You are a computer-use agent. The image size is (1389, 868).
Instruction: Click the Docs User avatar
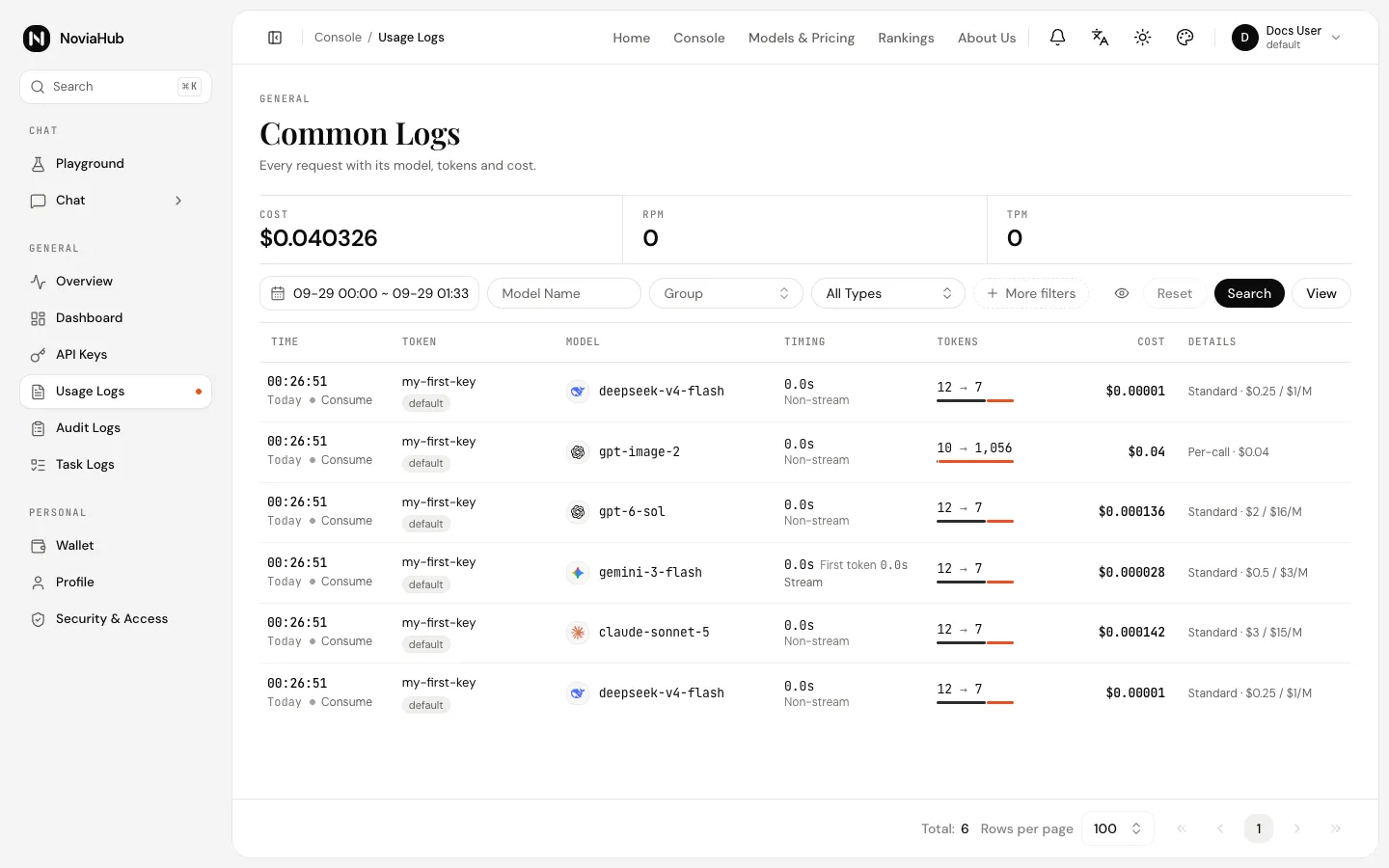click(1244, 38)
